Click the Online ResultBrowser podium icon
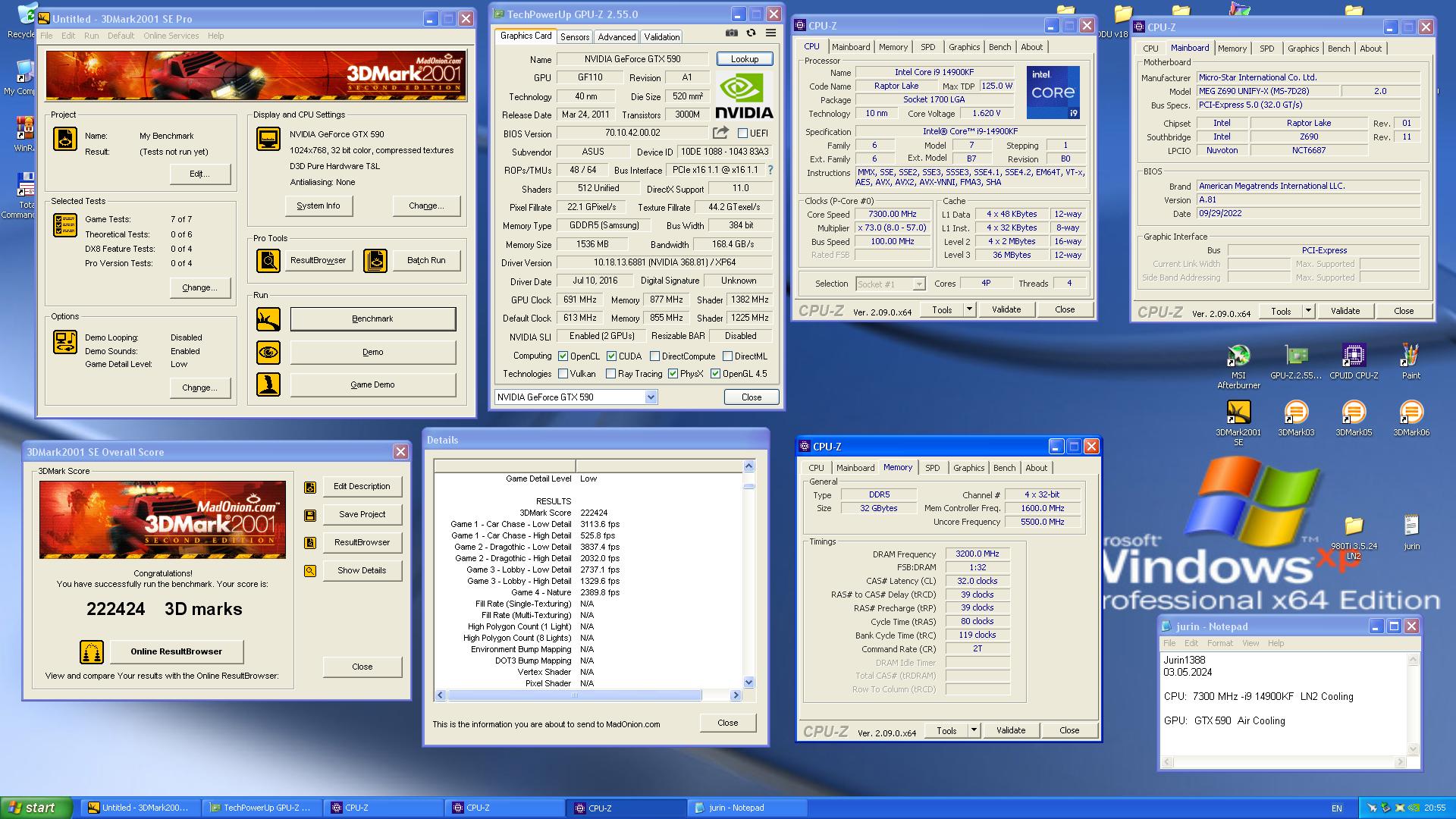The height and width of the screenshot is (819, 1456). click(92, 651)
